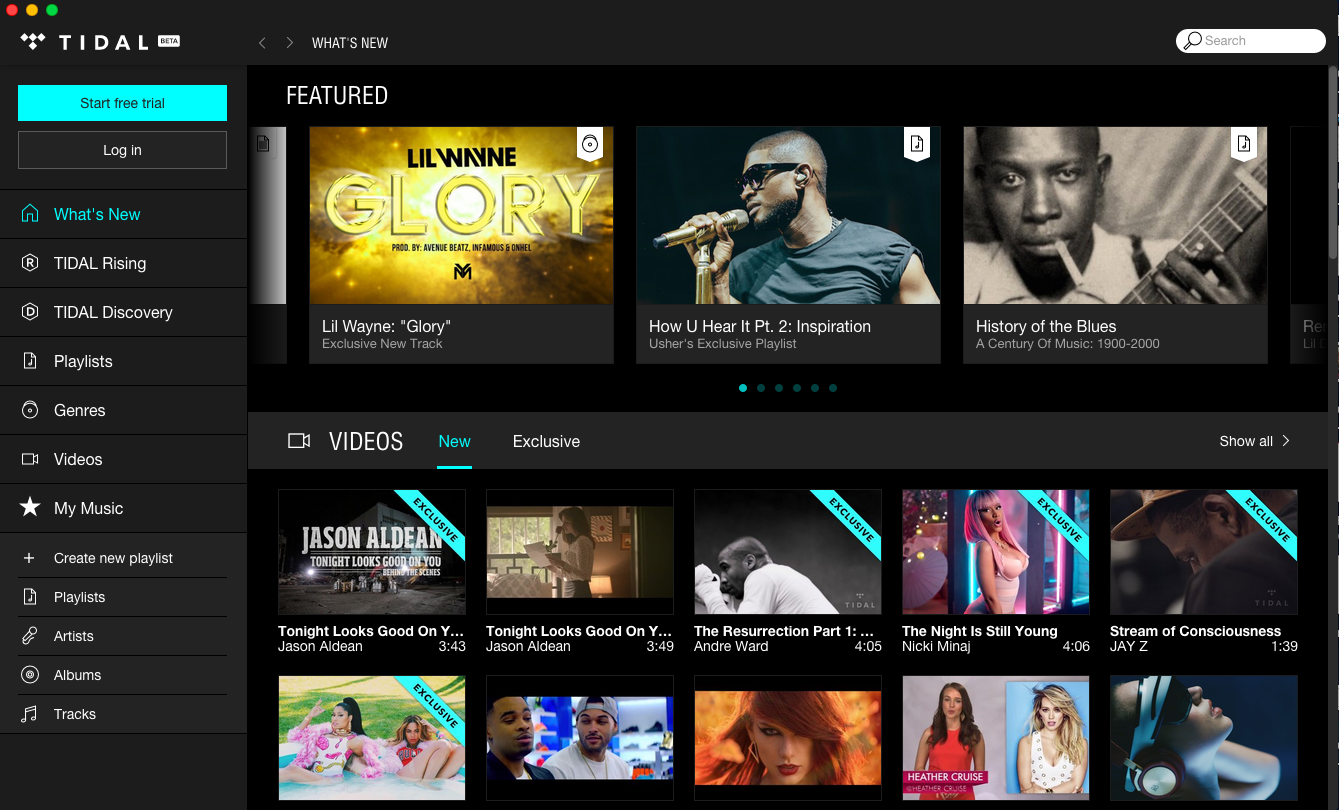This screenshot has height=810, width=1339.
Task: Click the Show all chevron arrow
Action: pos(1286,441)
